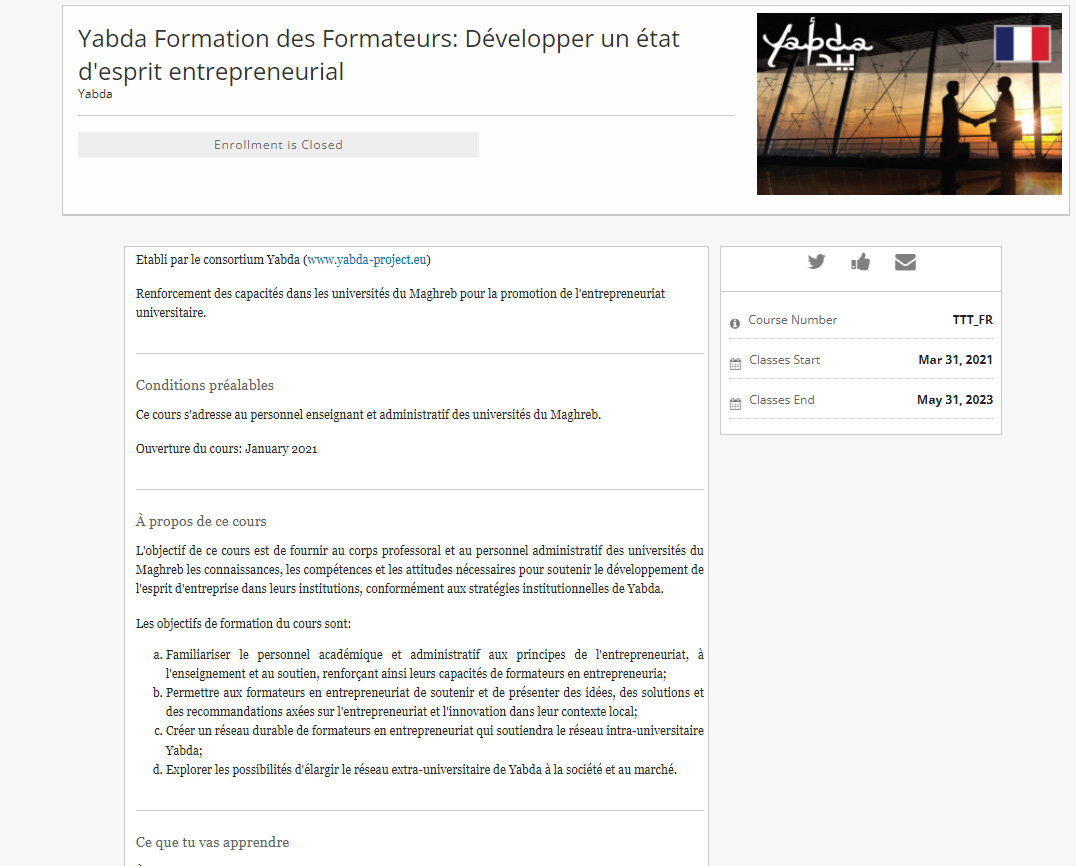
Task: Share the course on Twitter
Action: tap(816, 261)
